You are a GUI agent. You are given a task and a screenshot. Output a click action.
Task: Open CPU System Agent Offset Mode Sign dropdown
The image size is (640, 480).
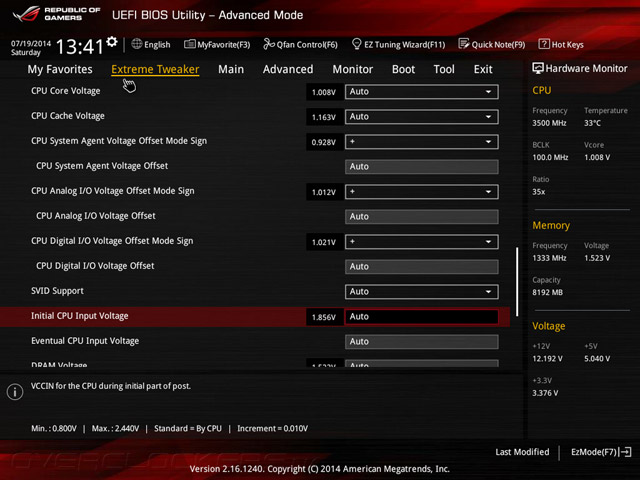(422, 142)
